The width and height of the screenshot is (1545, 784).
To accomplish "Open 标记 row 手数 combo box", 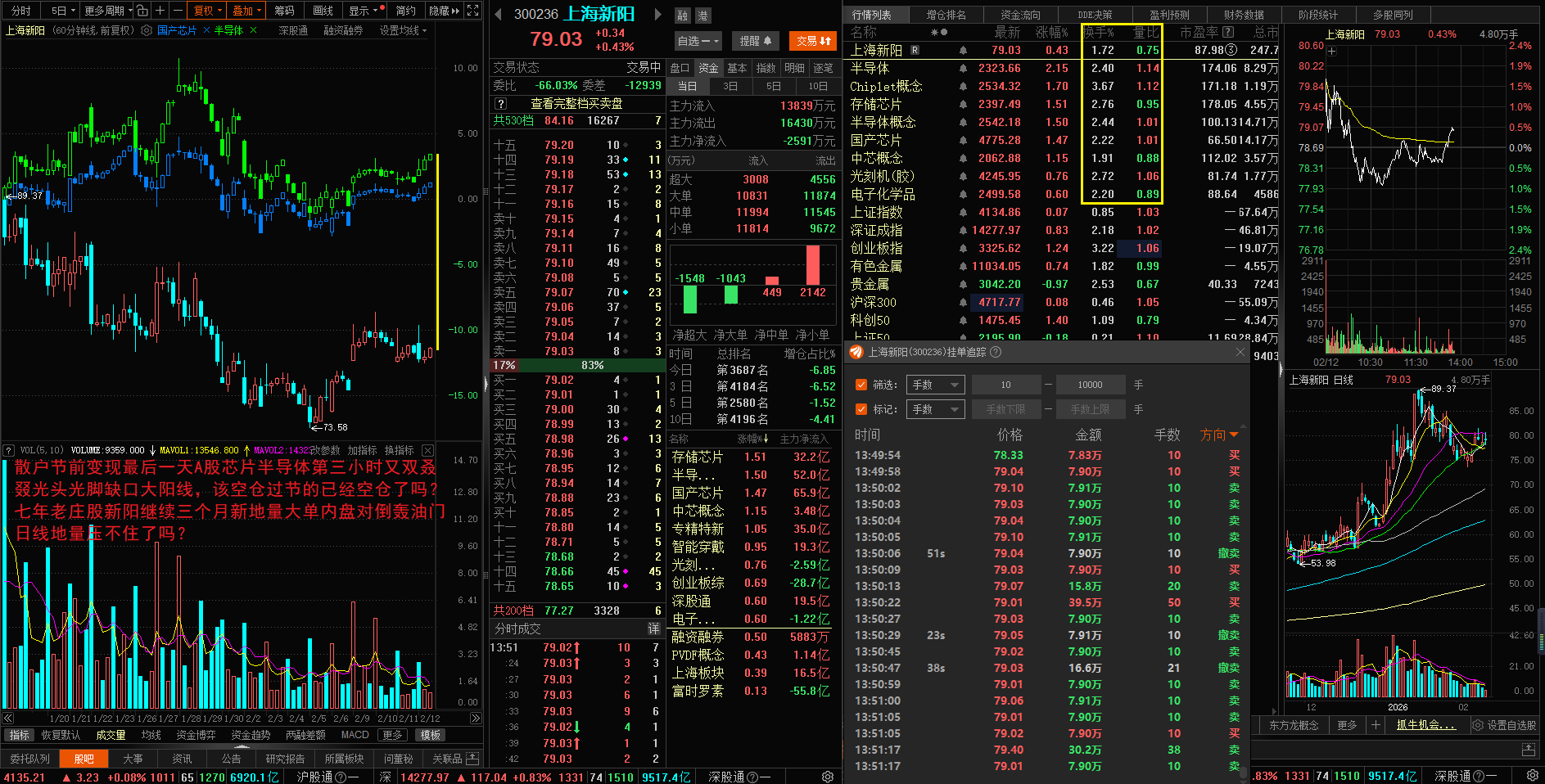I will pyautogui.click(x=936, y=409).
